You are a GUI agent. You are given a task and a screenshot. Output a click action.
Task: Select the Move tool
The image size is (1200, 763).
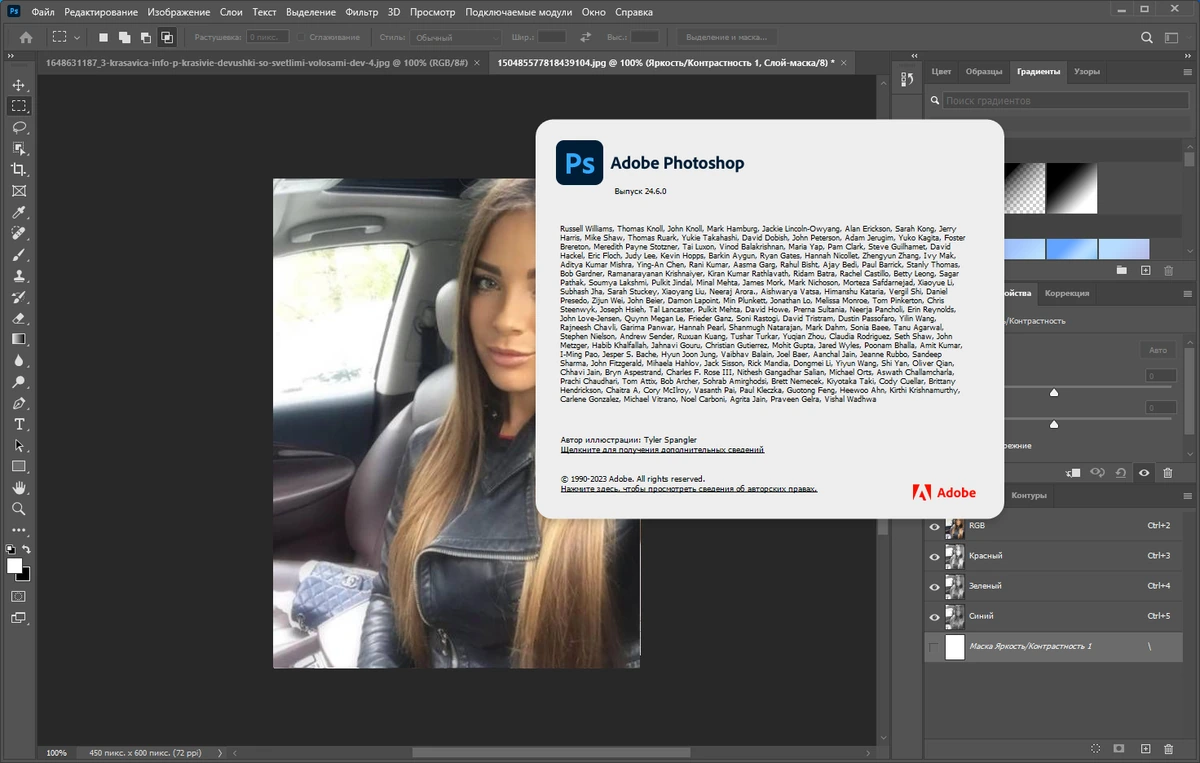pyautogui.click(x=19, y=85)
